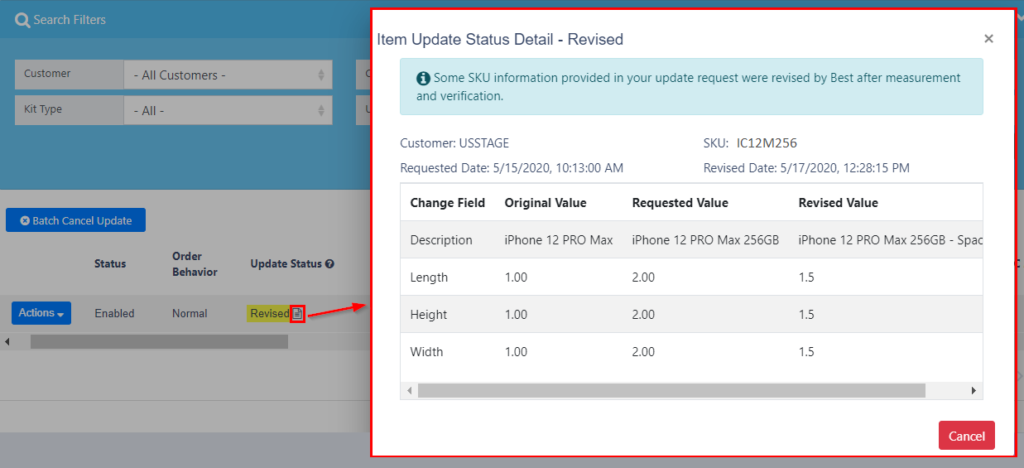Open the Revised status detail document icon

point(298,314)
